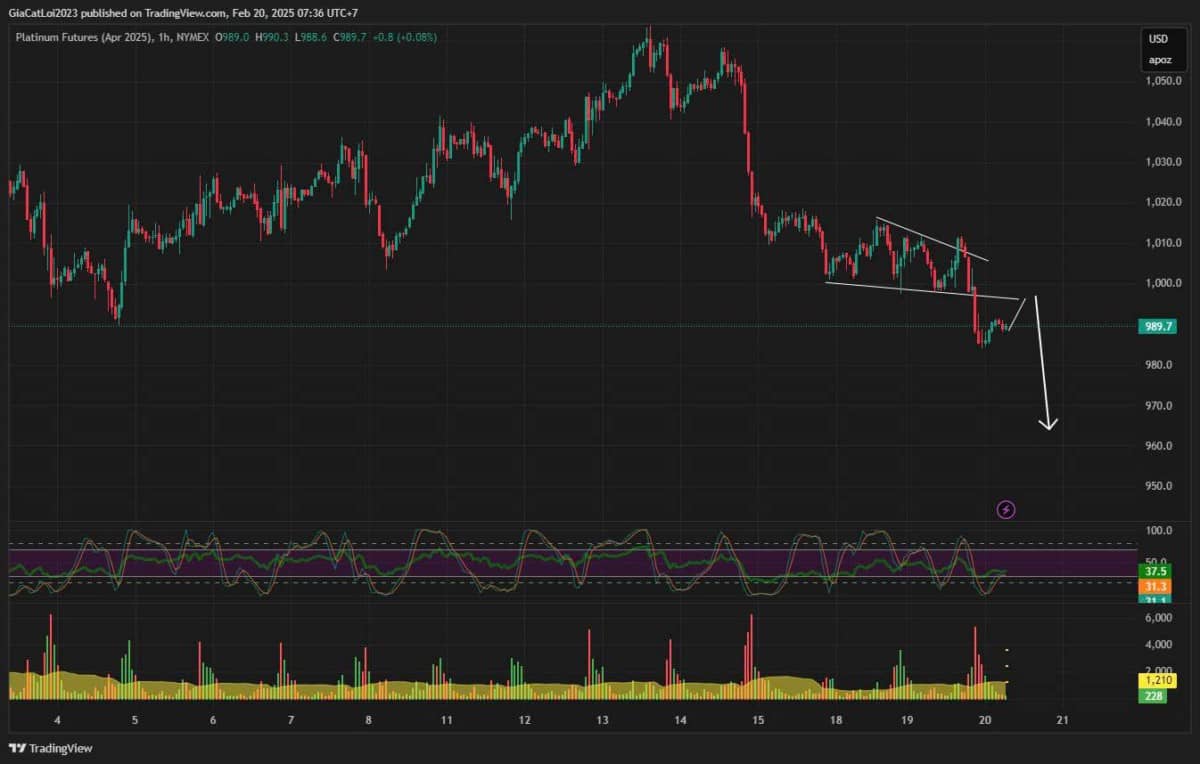Open the USD currency selector

point(1158,40)
